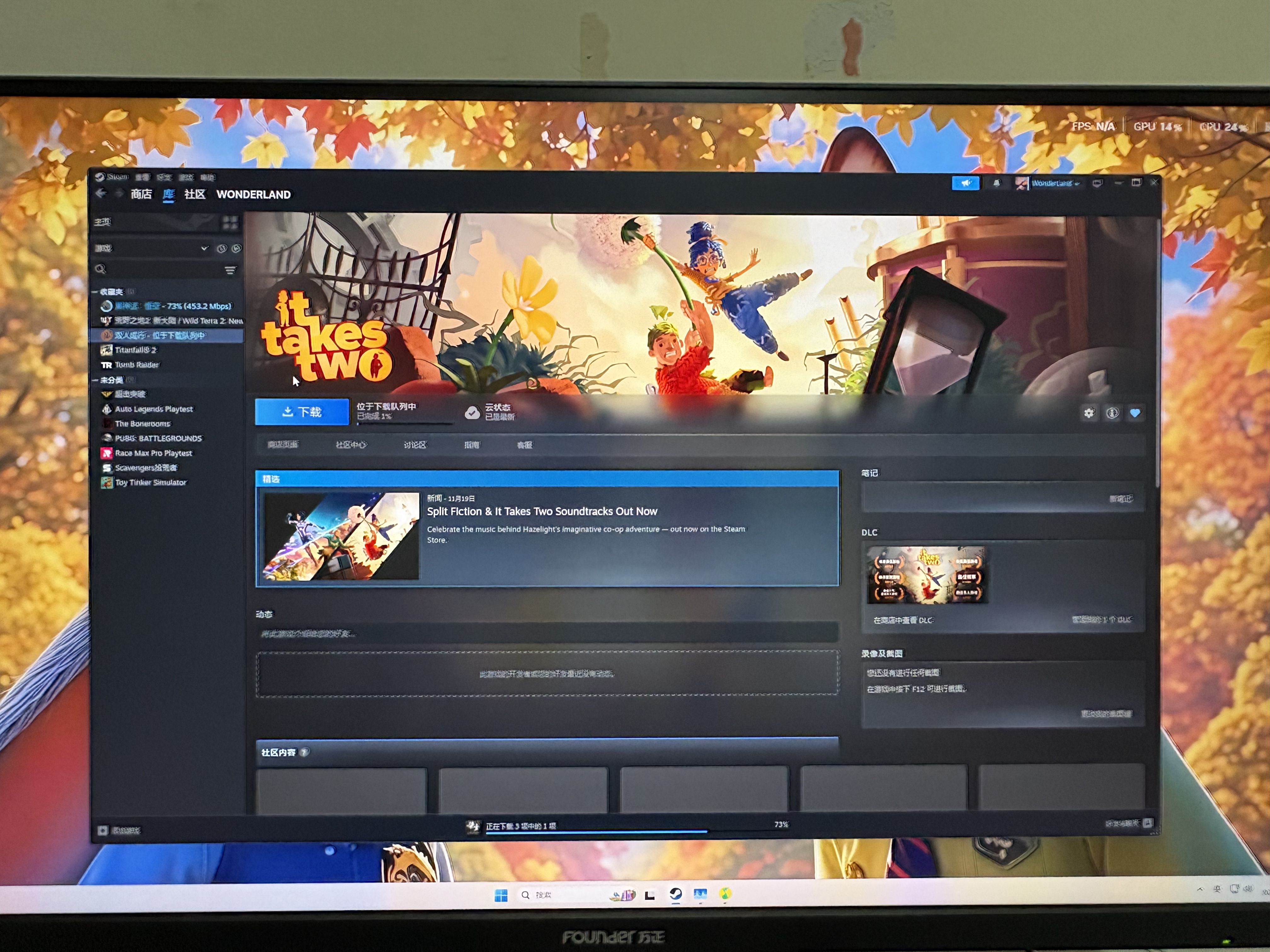Open Big Picture mode icon
The width and height of the screenshot is (1270, 952).
(1097, 184)
